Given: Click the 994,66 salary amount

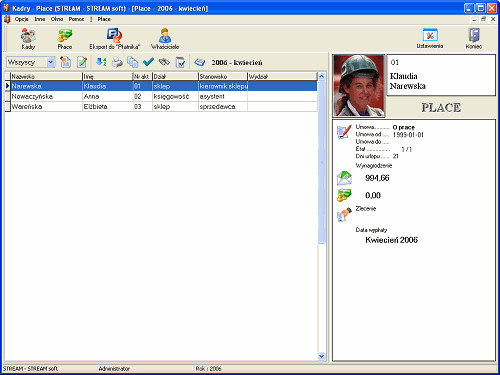Looking at the screenshot, I should pos(377,178).
